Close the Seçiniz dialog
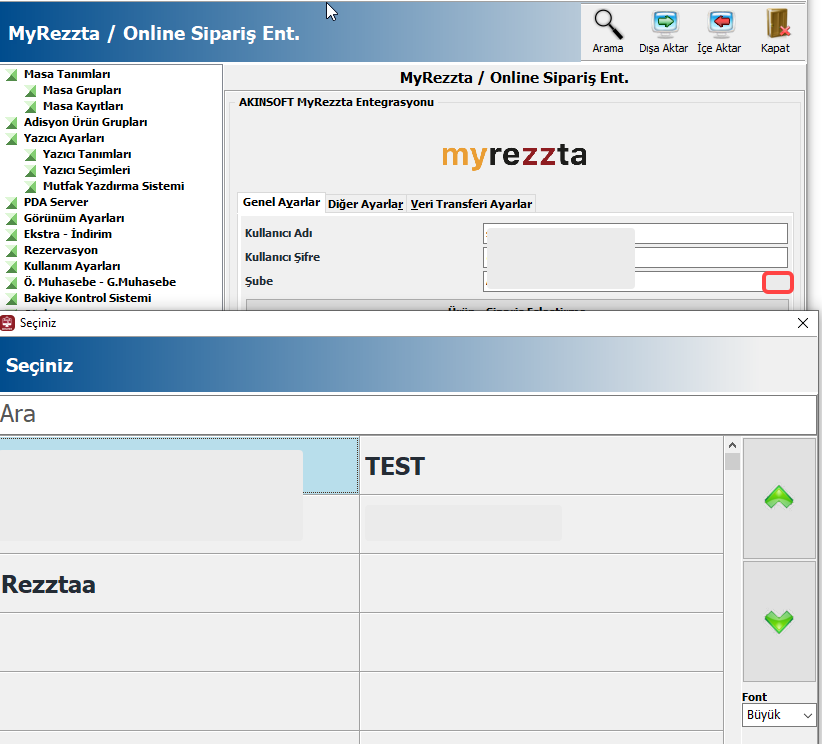 [803, 323]
